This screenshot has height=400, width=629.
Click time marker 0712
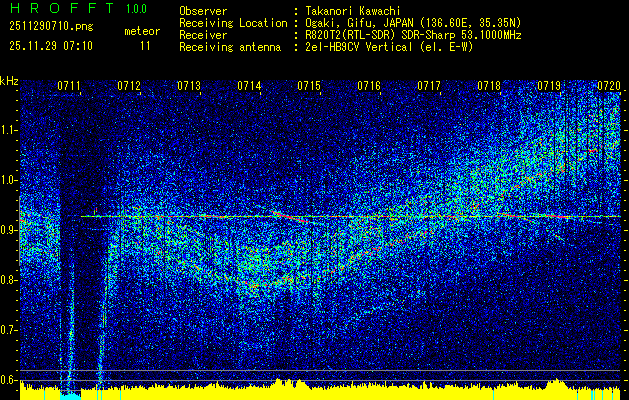click(129, 86)
